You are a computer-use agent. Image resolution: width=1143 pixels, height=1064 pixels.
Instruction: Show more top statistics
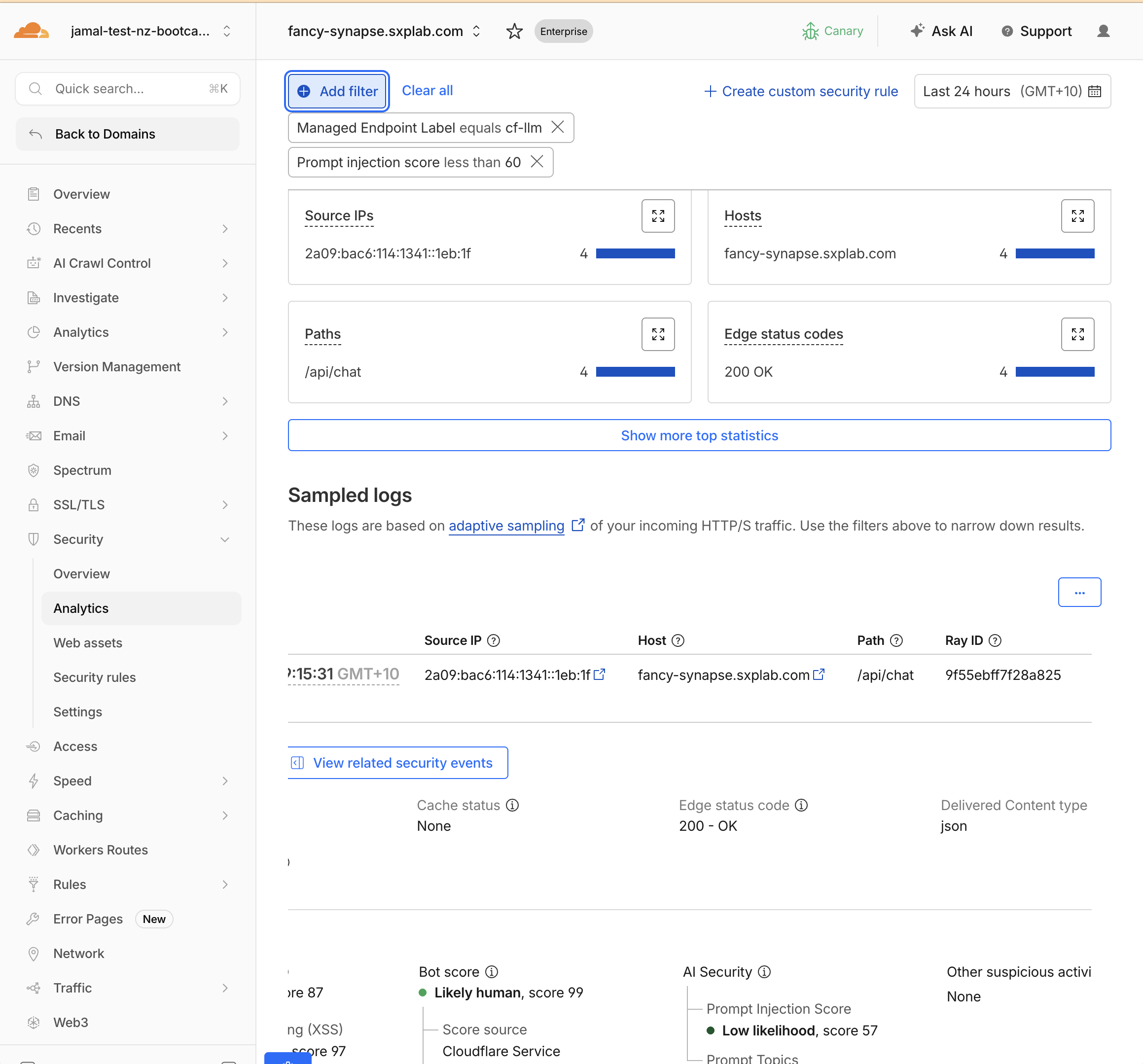click(x=699, y=435)
